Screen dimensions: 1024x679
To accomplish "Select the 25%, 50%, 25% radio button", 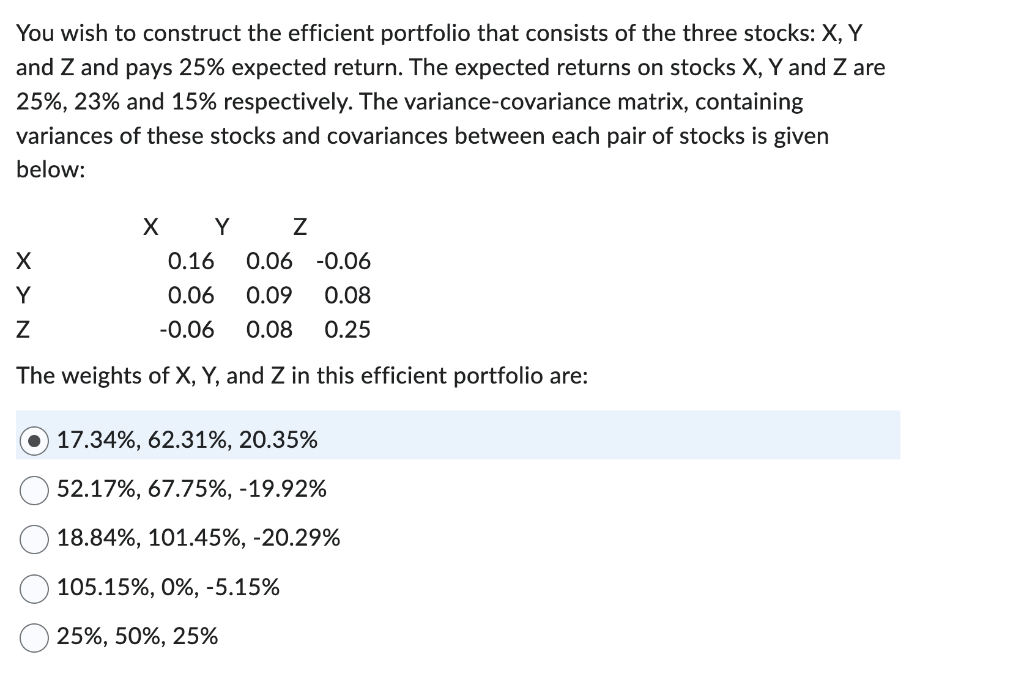I will tap(34, 637).
